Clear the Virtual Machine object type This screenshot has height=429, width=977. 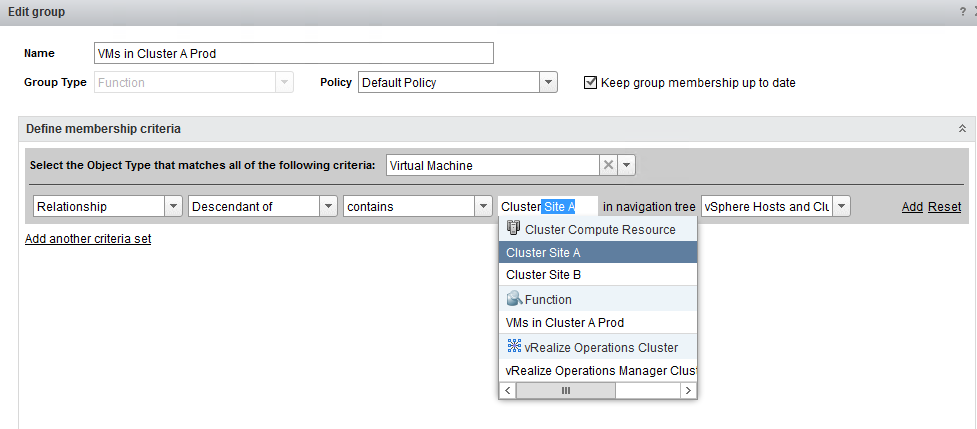pos(607,165)
